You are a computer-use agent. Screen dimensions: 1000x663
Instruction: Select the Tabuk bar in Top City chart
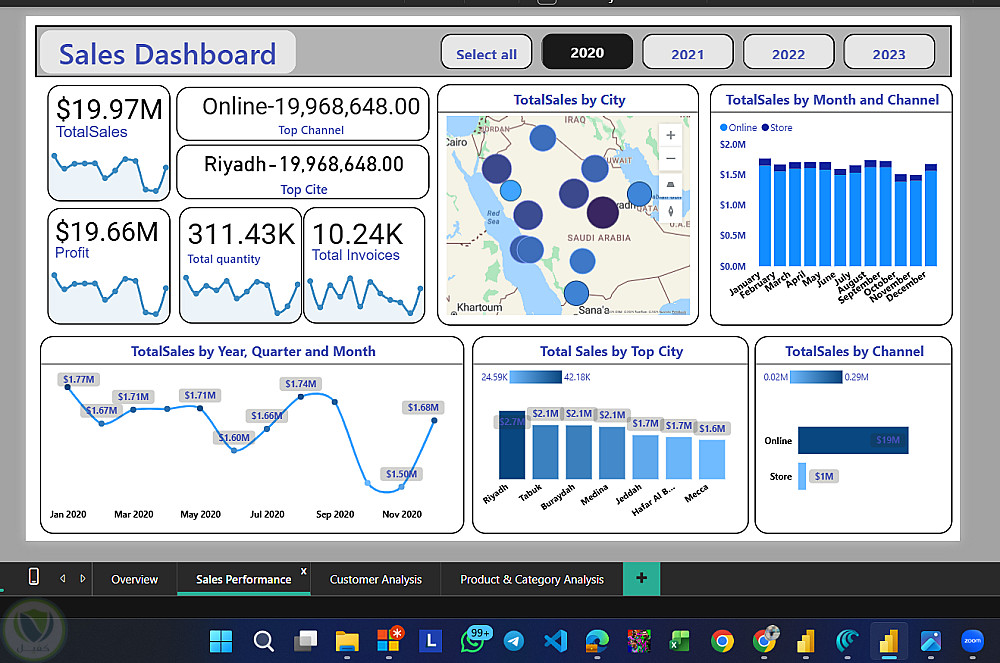(545, 451)
